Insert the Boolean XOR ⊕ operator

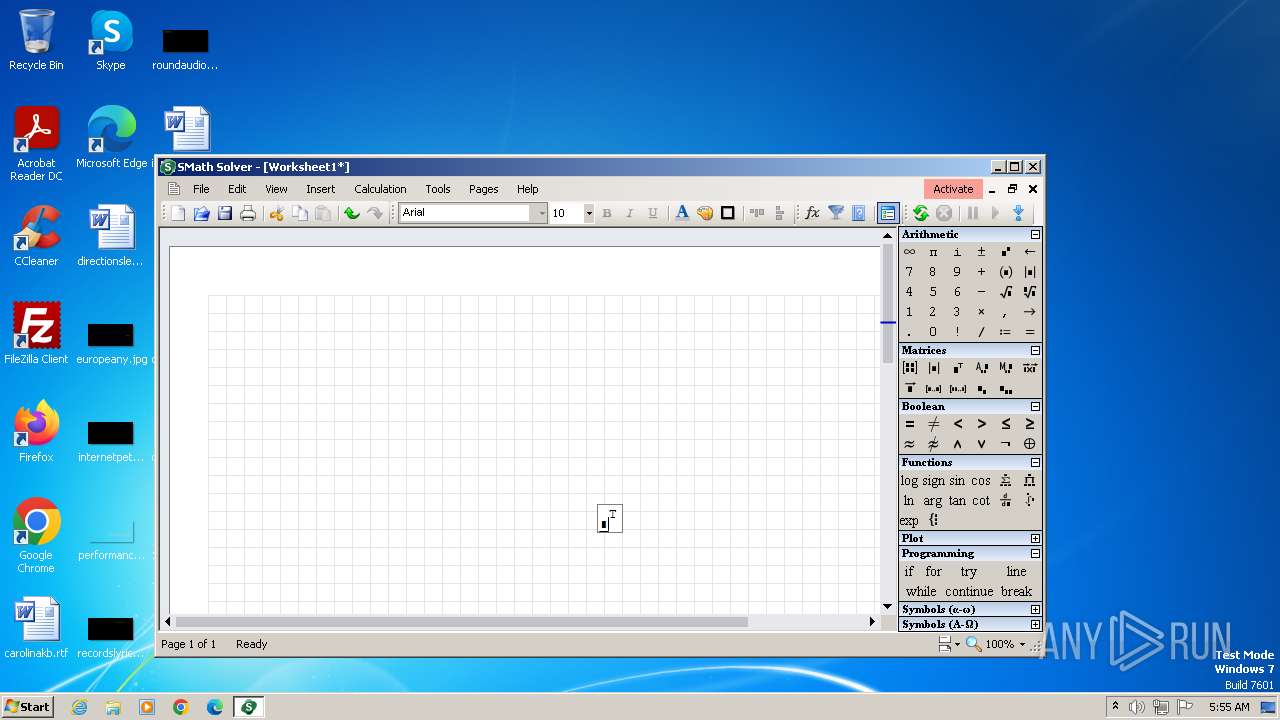(1030, 444)
